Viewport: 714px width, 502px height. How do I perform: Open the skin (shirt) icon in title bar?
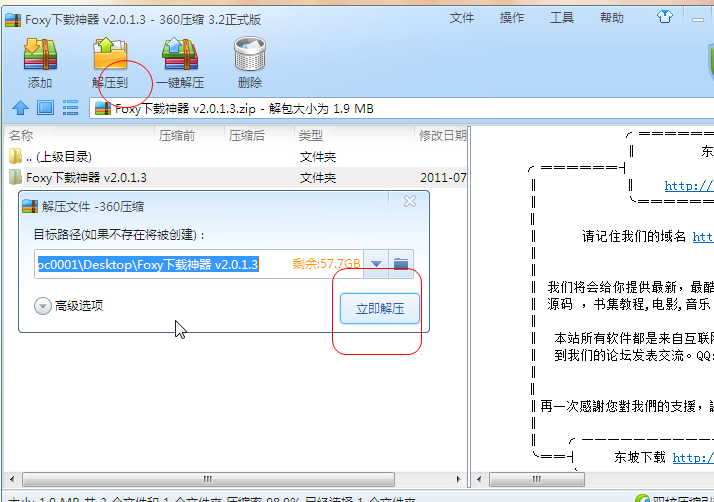click(664, 17)
